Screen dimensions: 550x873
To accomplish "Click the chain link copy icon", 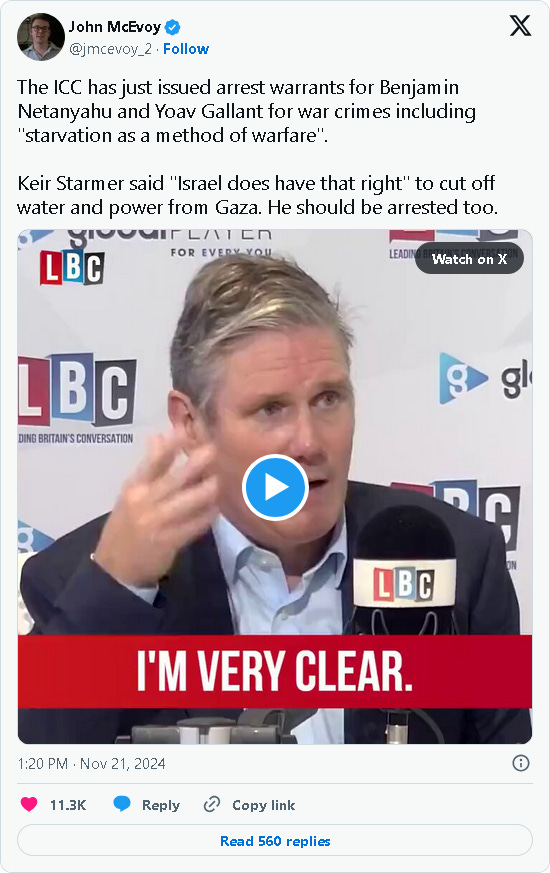I will (212, 805).
